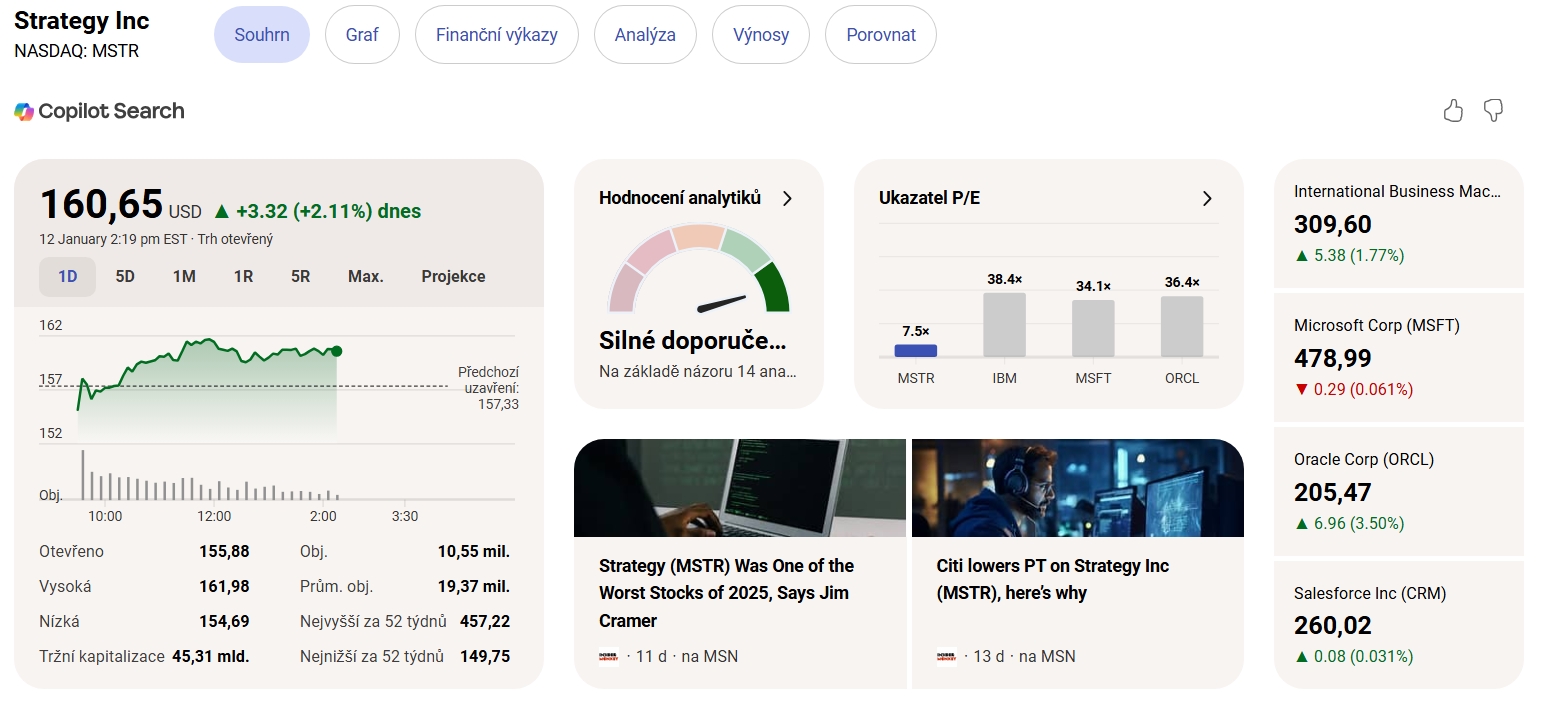Open the Salesforce Inc (CRM) stock card
Screen dimensions: 1546x703
(x=1398, y=625)
